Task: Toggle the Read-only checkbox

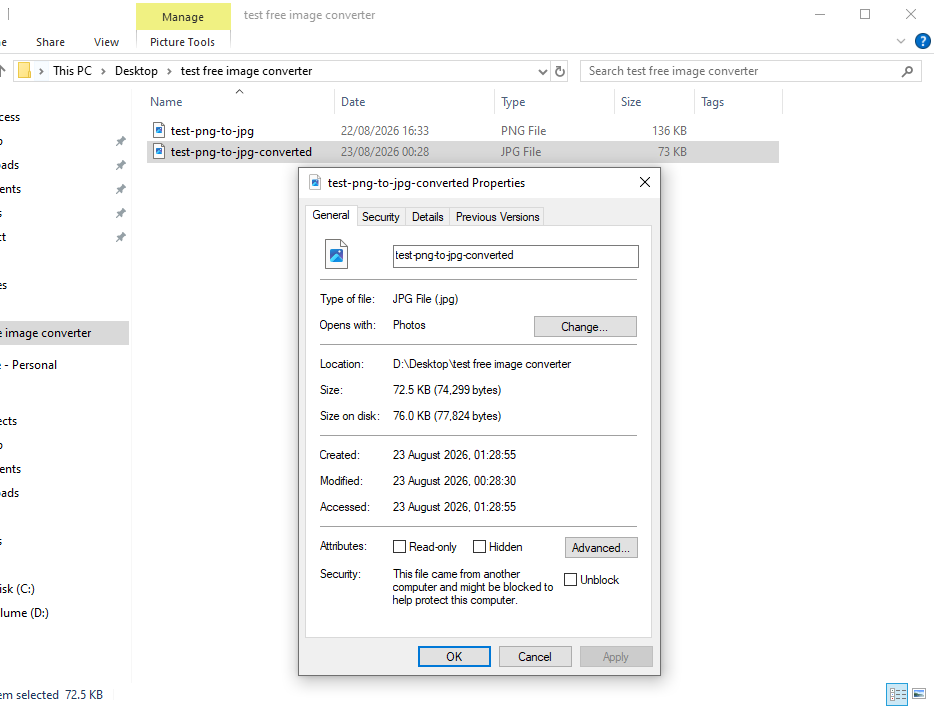Action: tap(400, 546)
